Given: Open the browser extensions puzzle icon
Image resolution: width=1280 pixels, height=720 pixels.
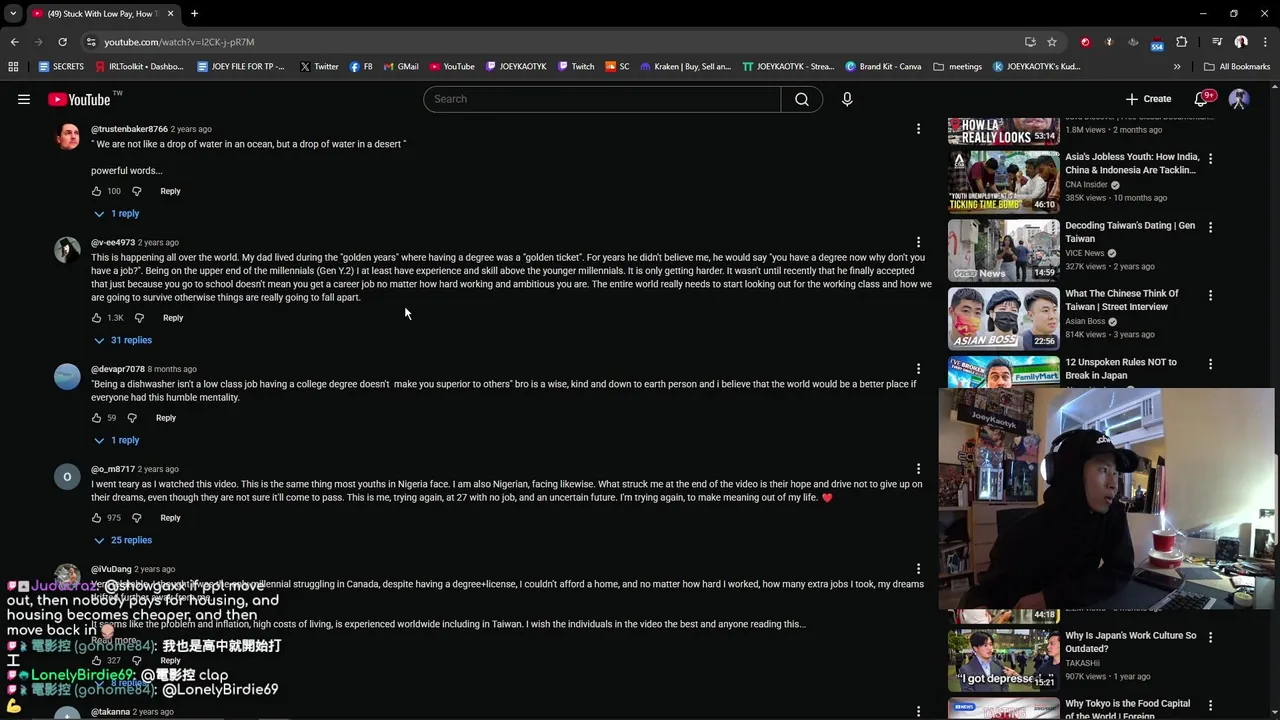Looking at the screenshot, I should 1182,42.
